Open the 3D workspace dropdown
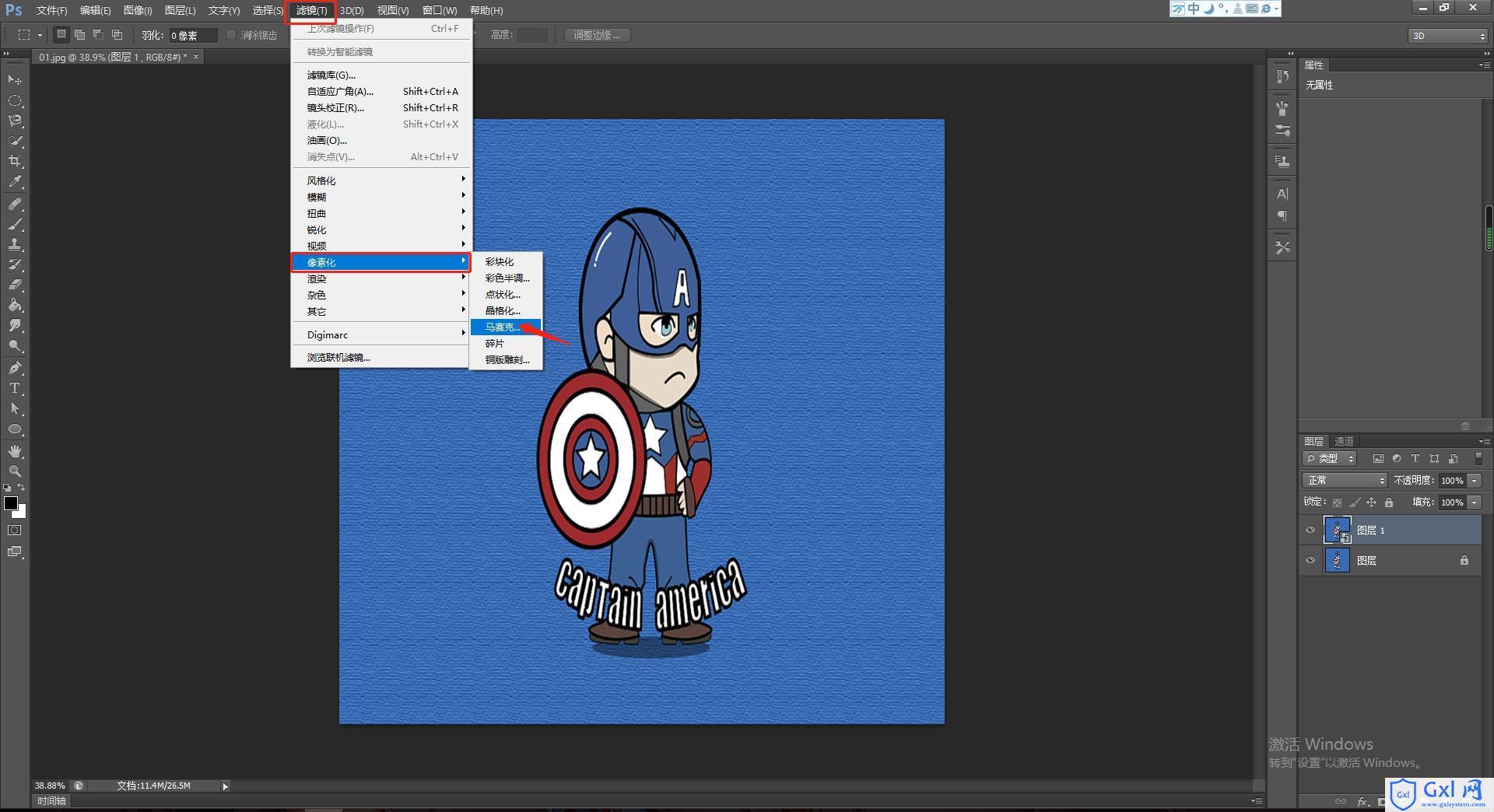Screen dimensions: 1494x812 pos(1448,36)
